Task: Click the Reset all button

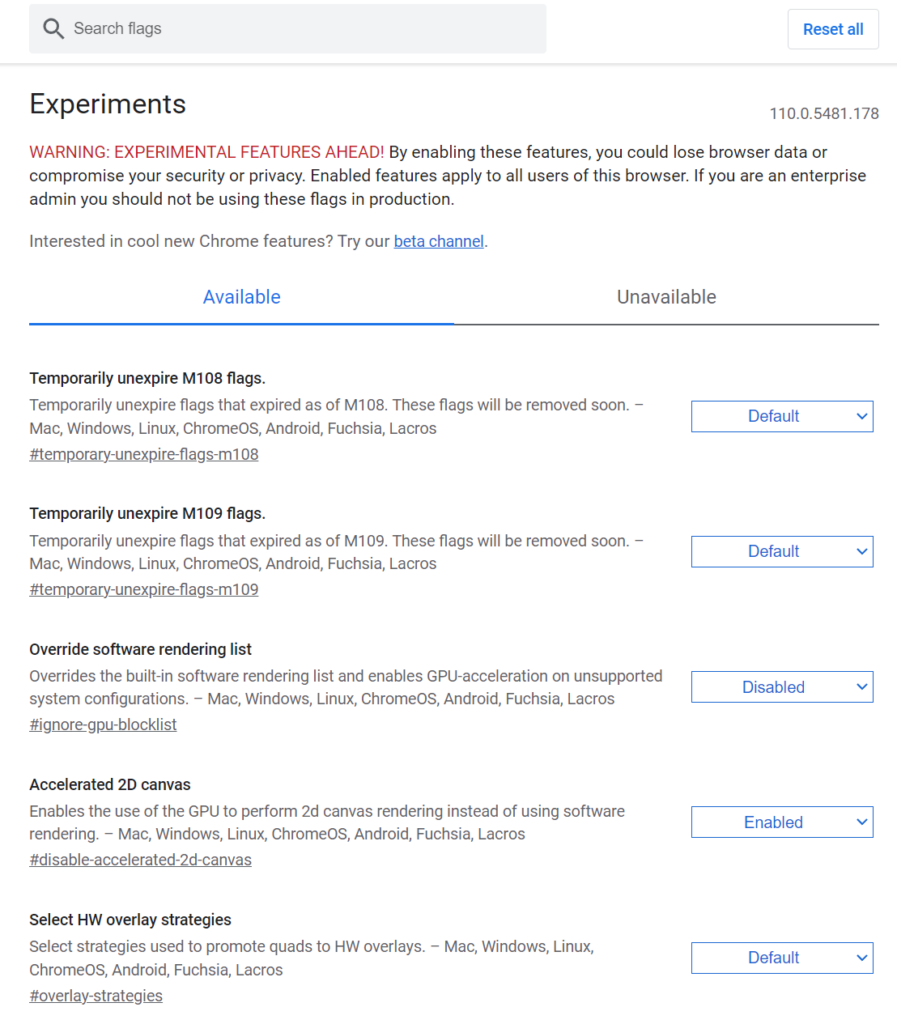Action: [x=833, y=29]
